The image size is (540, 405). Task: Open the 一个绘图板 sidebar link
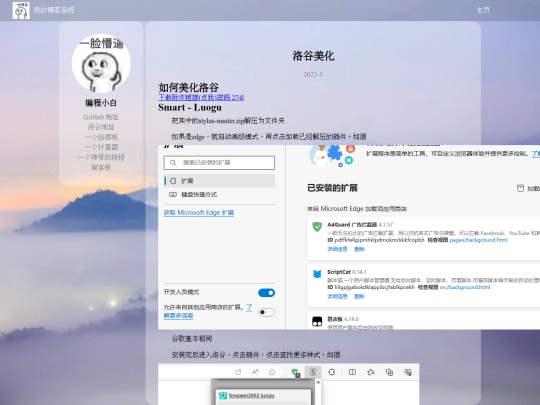click(x=101, y=137)
